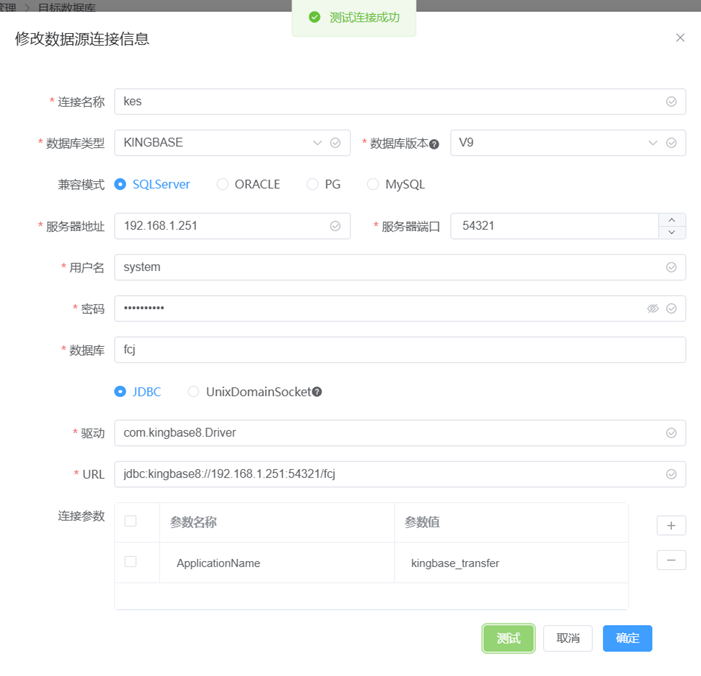Screen dimensions: 701x676
Task: Select MySQL compatibility mode
Action: (396, 184)
